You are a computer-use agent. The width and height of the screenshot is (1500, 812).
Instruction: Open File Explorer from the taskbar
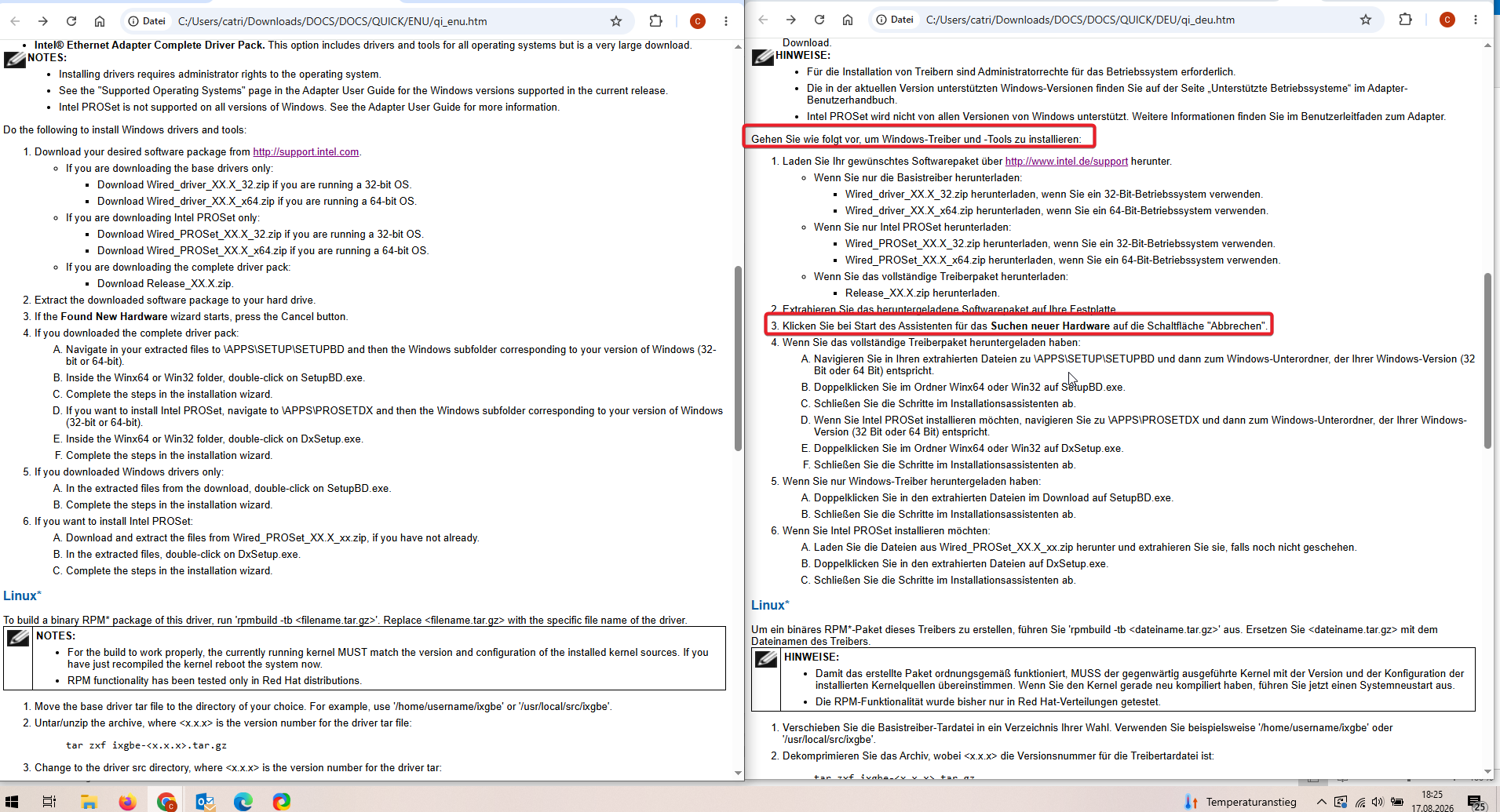click(x=89, y=801)
